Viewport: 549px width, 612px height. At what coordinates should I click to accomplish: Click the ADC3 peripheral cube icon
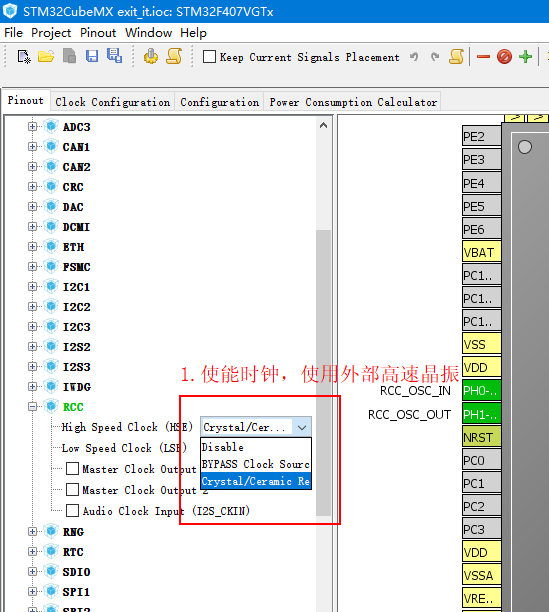51,126
